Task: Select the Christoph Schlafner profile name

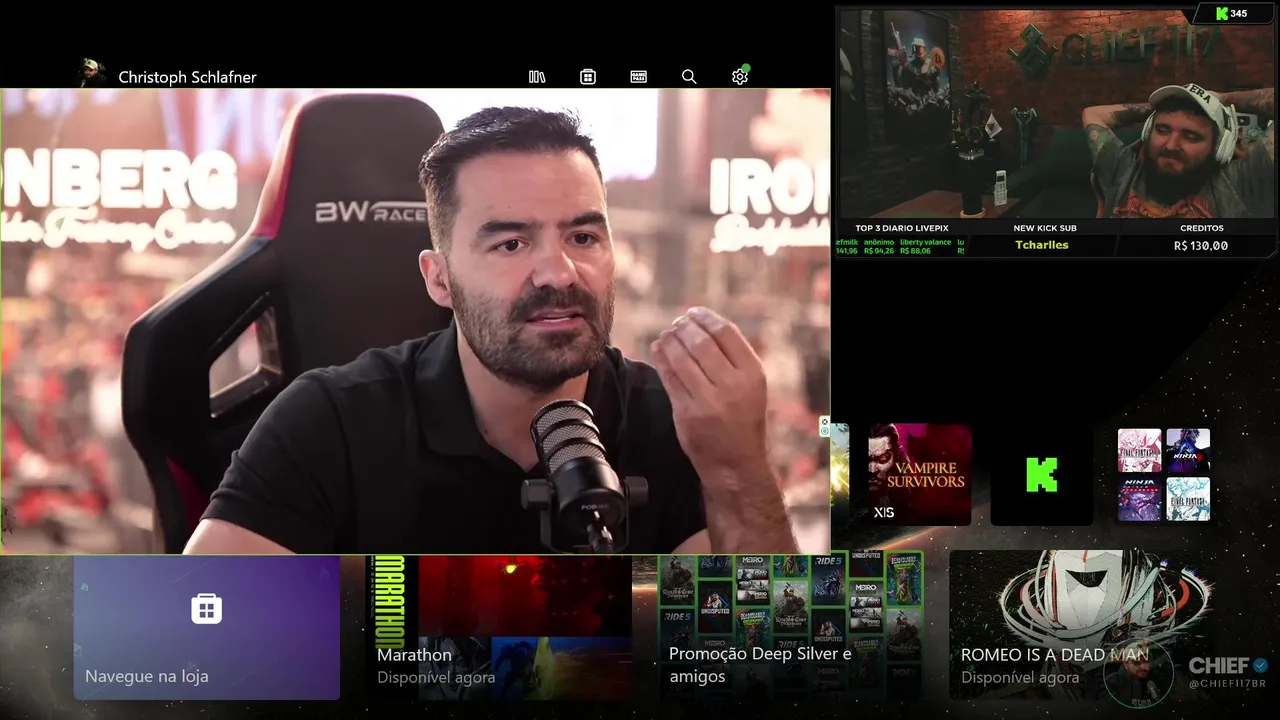Action: click(187, 77)
